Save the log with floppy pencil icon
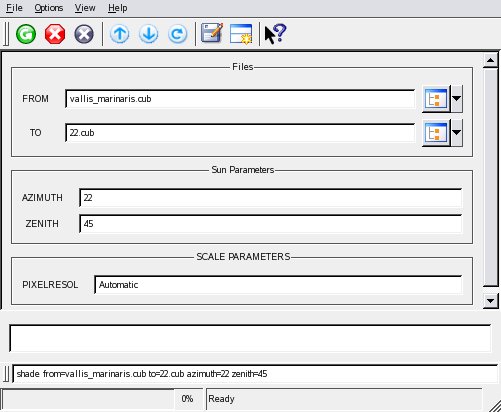501x412 pixels. tap(212, 33)
